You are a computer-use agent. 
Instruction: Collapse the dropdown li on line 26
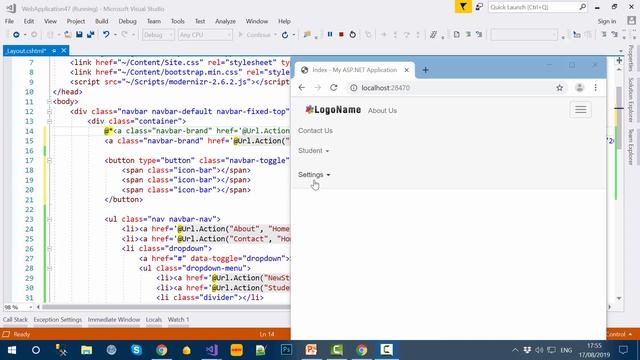point(49,249)
